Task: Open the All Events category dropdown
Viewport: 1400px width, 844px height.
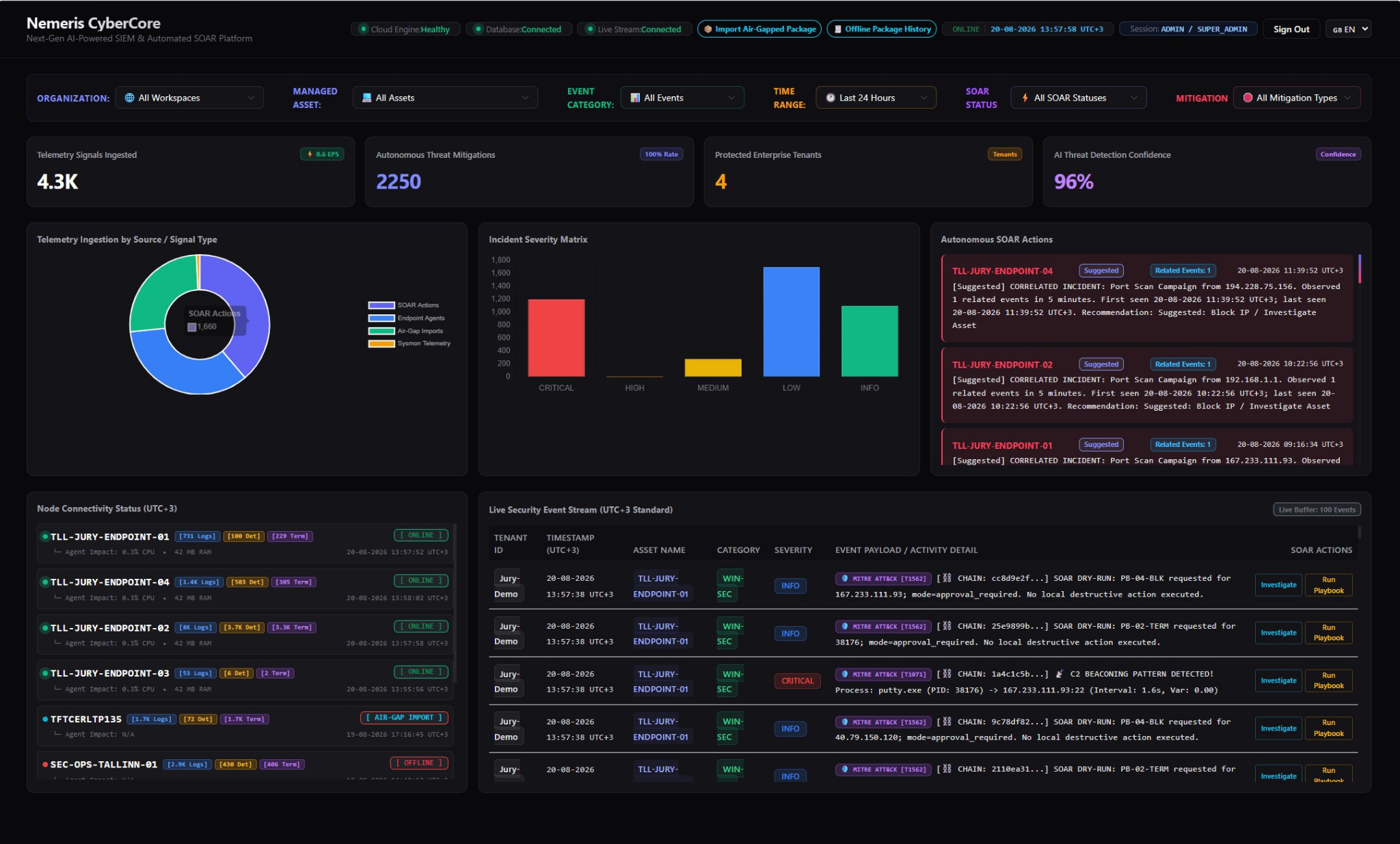Action: [x=682, y=98]
